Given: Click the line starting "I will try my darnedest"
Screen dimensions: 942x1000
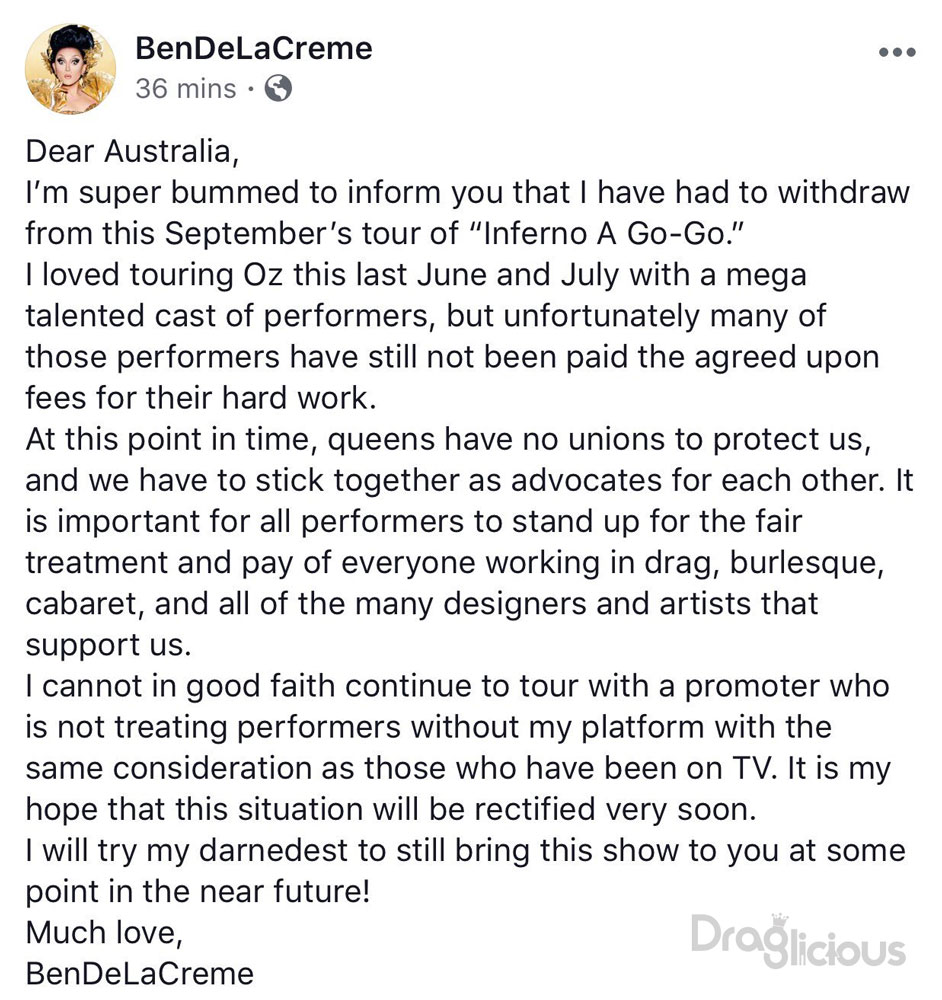Looking at the screenshot, I should pyautogui.click(x=464, y=850).
